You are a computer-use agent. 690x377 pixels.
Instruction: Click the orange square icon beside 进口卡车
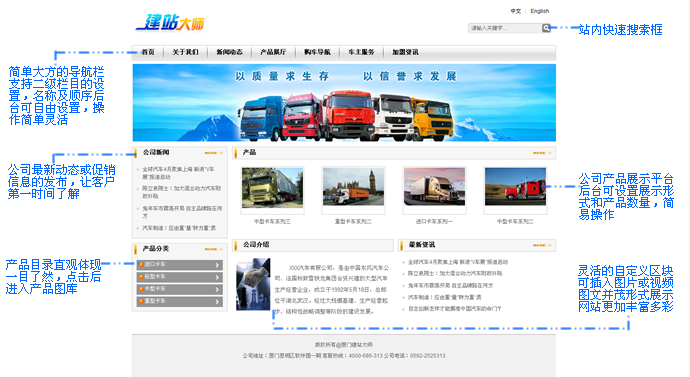click(x=141, y=264)
